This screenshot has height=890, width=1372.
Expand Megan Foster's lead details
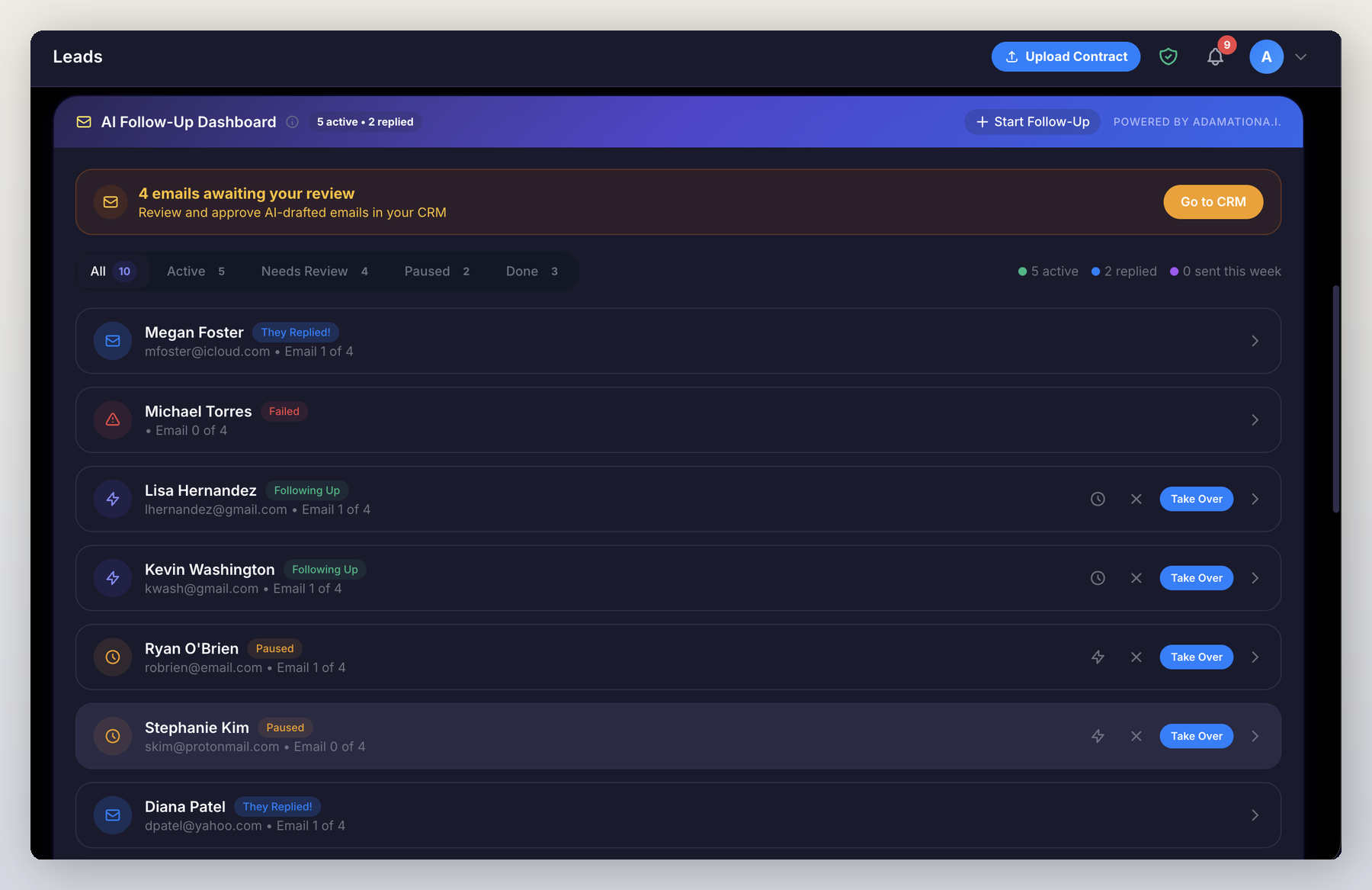pyautogui.click(x=1255, y=341)
